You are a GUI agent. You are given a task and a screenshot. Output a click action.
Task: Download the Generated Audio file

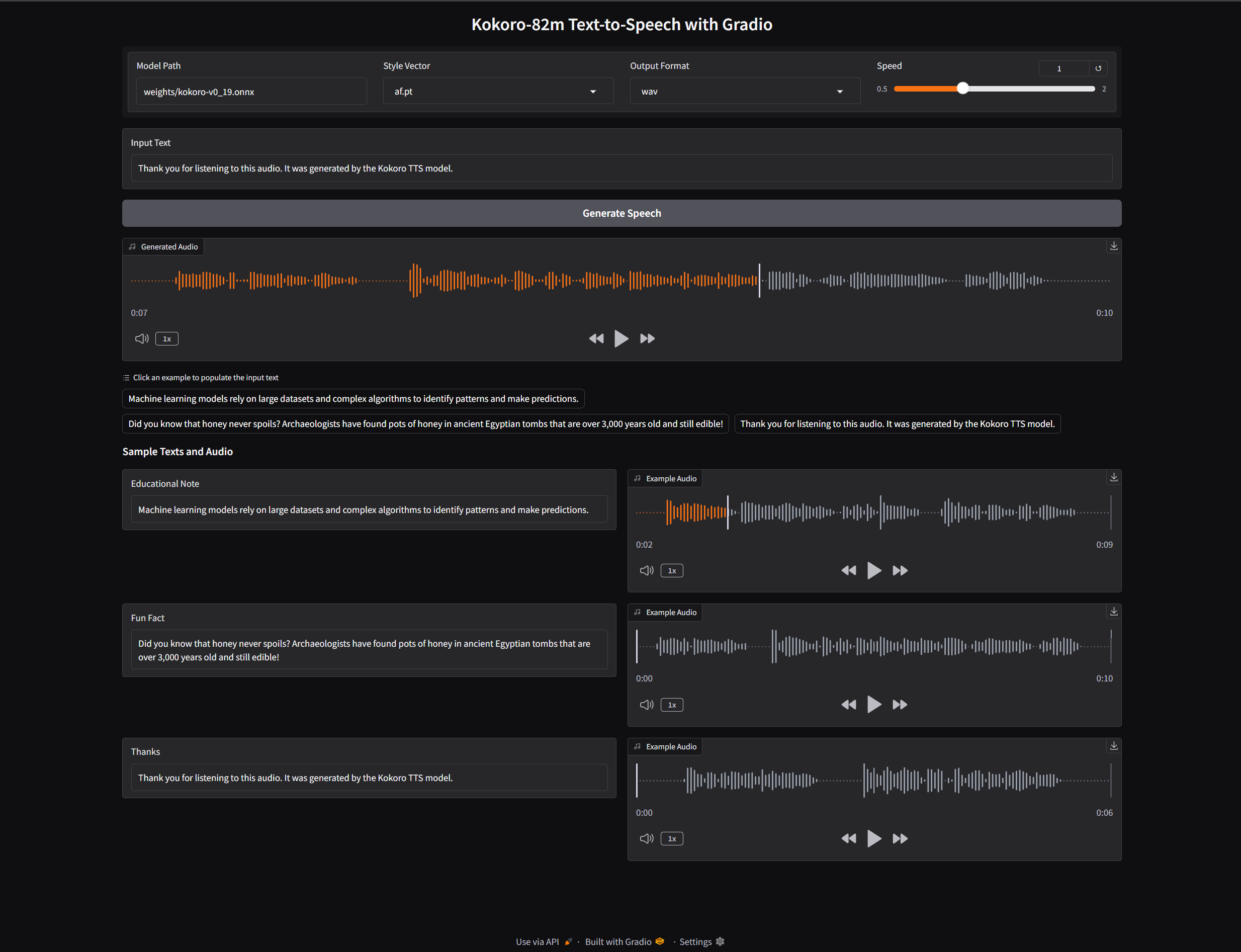coord(1113,246)
